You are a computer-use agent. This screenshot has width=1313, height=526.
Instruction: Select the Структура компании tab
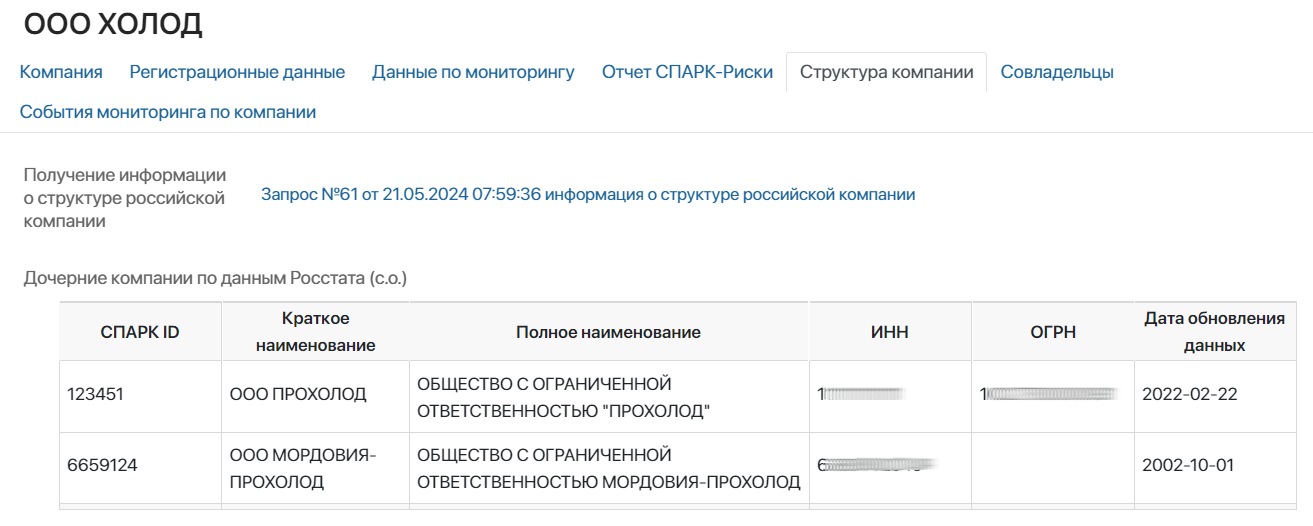(887, 72)
